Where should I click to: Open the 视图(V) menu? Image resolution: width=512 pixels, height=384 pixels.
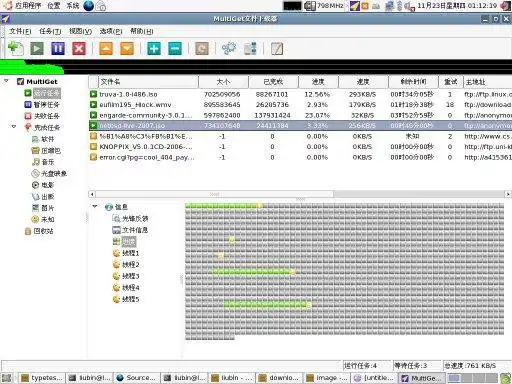(x=80, y=31)
